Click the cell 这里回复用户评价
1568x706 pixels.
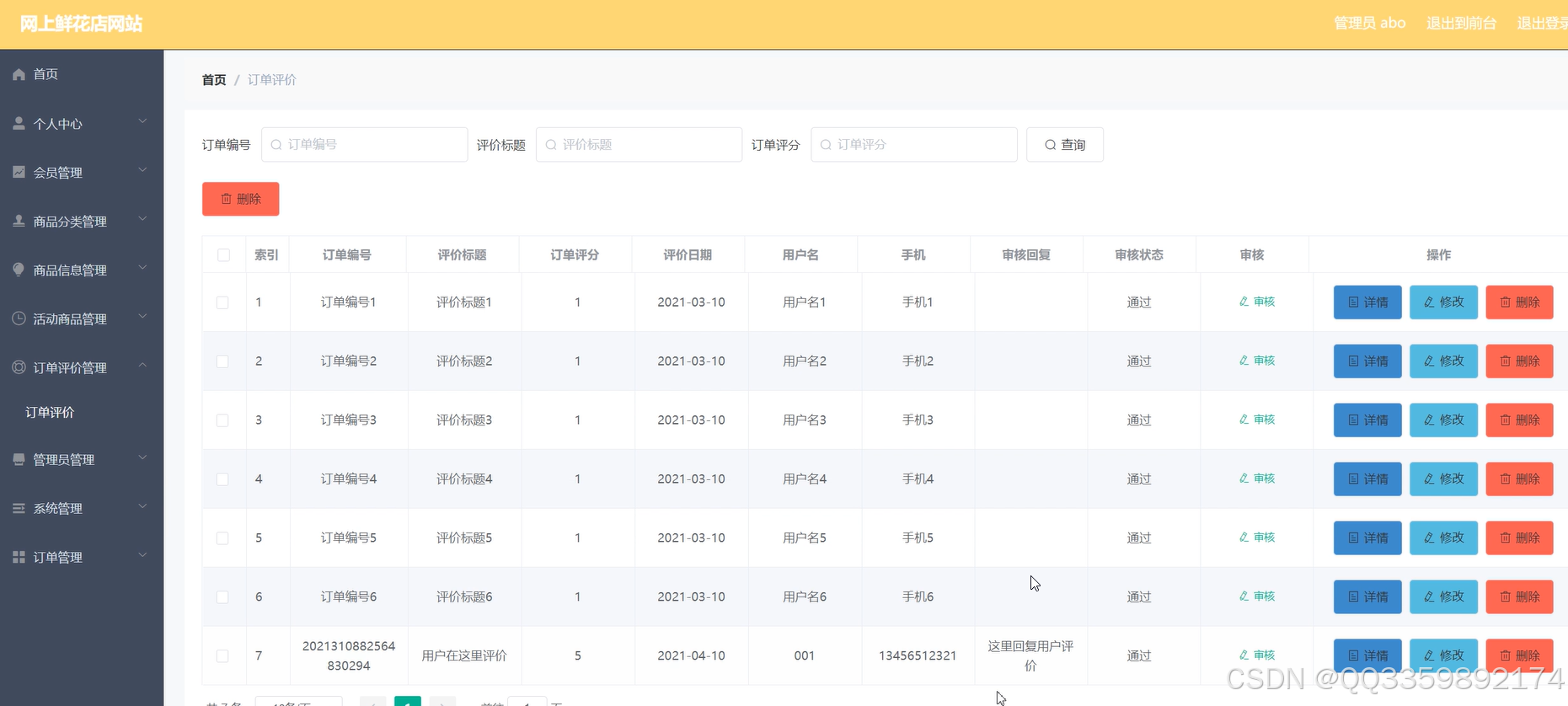[1030, 655]
